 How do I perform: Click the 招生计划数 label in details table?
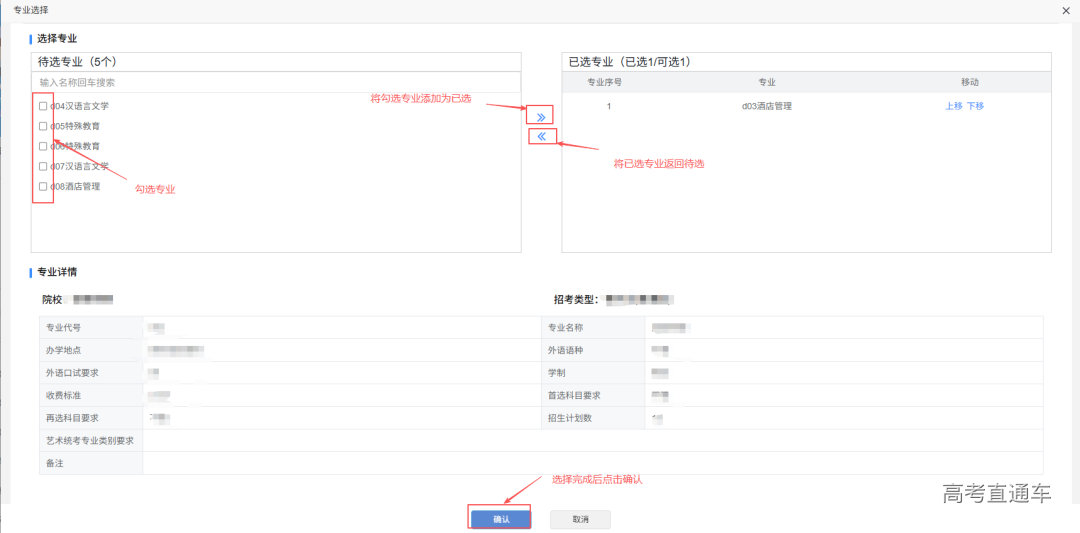coord(569,418)
